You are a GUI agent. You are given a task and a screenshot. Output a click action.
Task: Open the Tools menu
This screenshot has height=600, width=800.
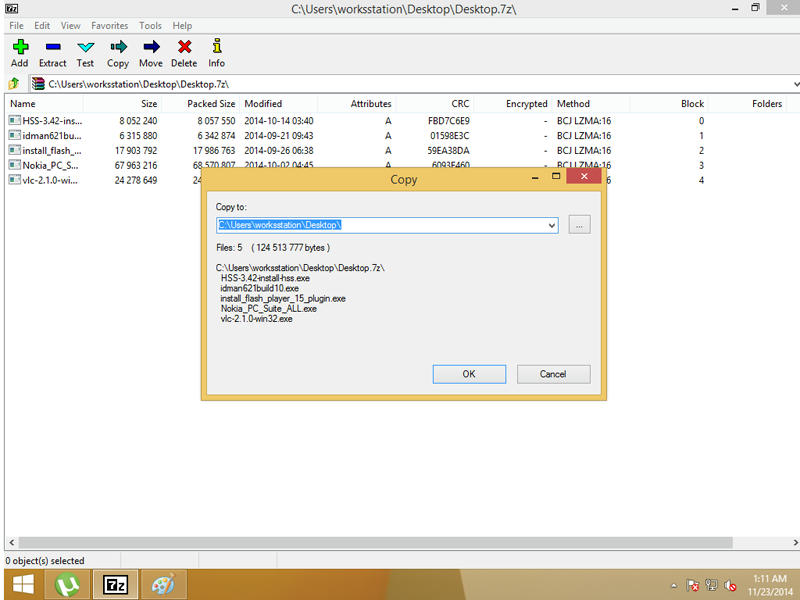pos(150,26)
